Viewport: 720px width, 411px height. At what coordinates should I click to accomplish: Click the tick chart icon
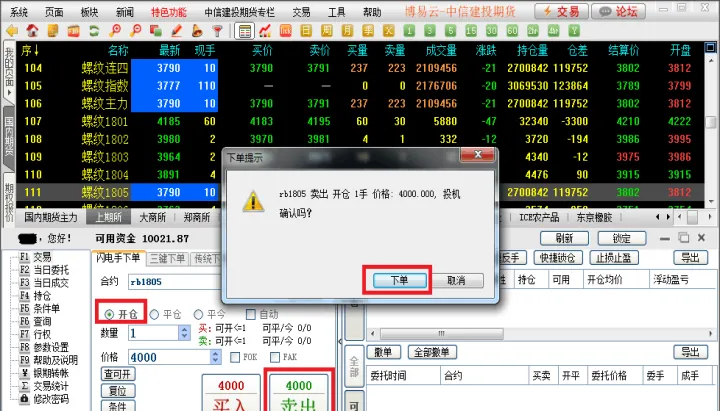[285, 31]
